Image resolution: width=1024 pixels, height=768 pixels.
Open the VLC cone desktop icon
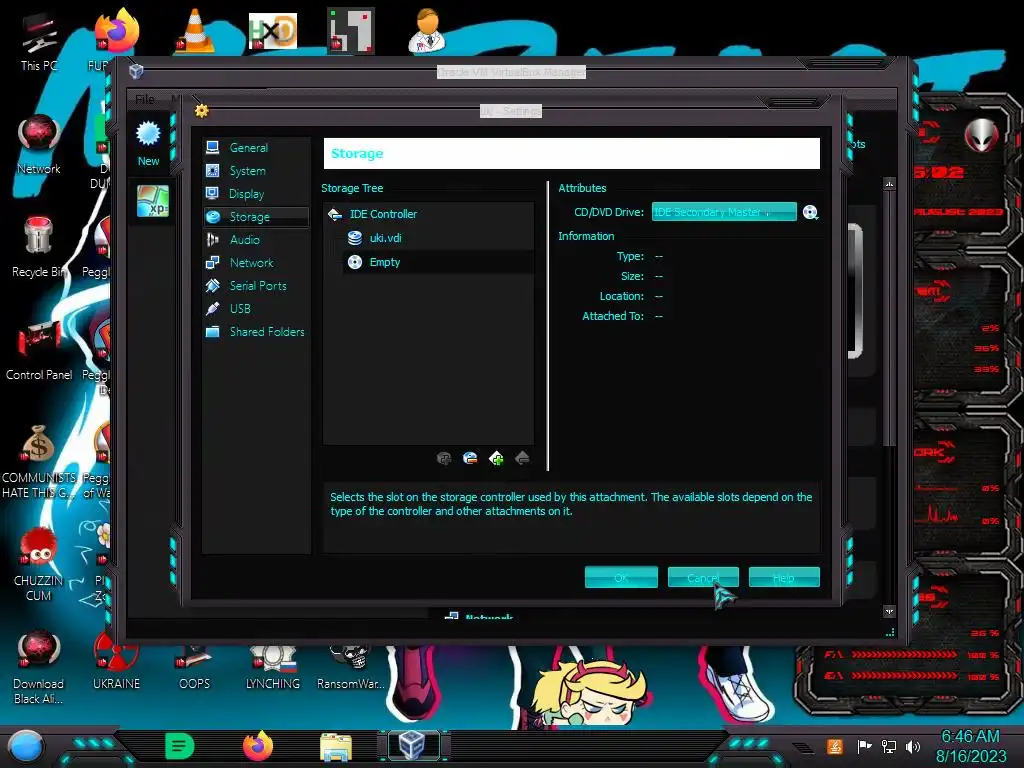tap(195, 30)
